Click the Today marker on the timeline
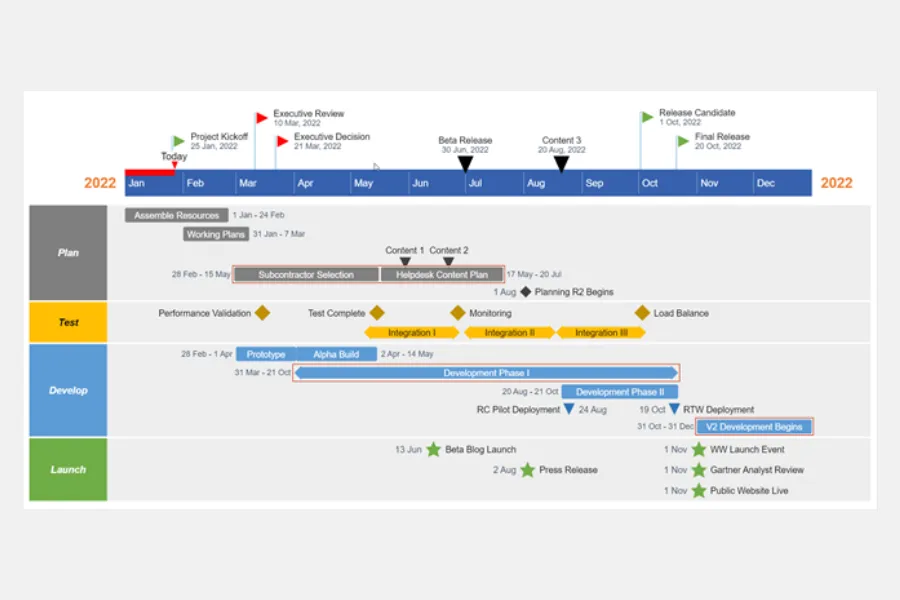Viewport: 900px width, 600px height. 172,163
